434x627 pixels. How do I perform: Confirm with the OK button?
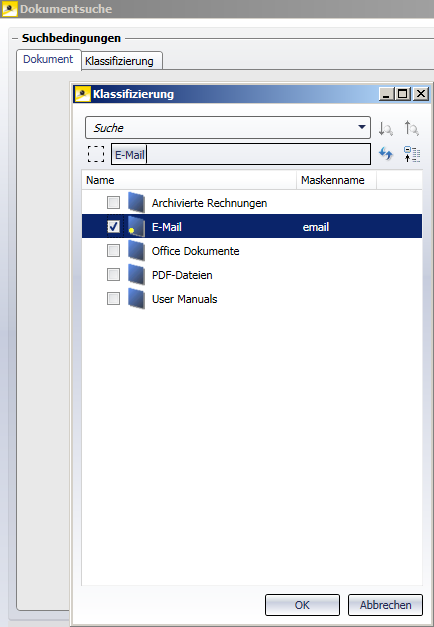(x=302, y=605)
